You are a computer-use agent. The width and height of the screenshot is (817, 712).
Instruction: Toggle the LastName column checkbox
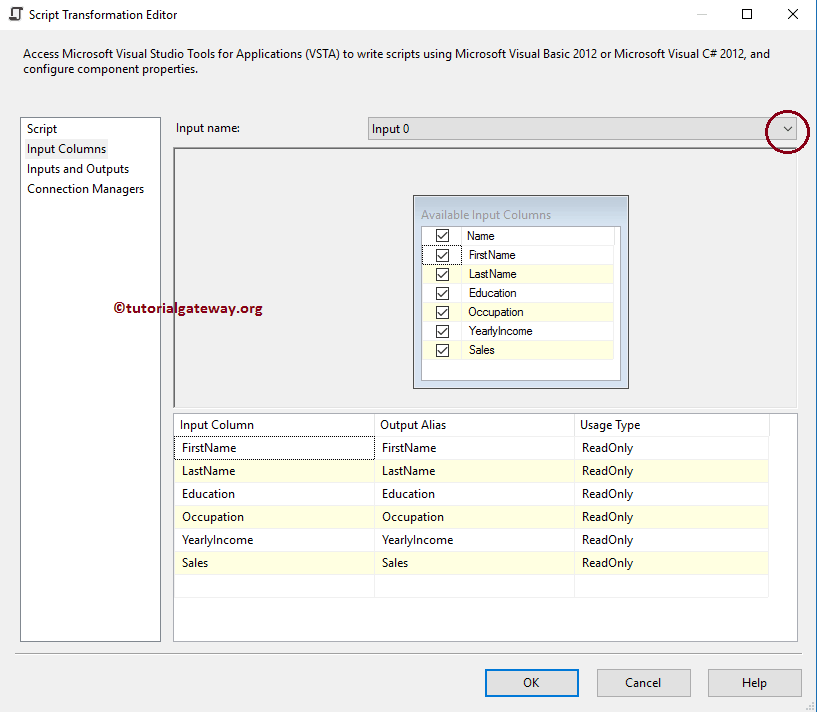click(x=442, y=273)
